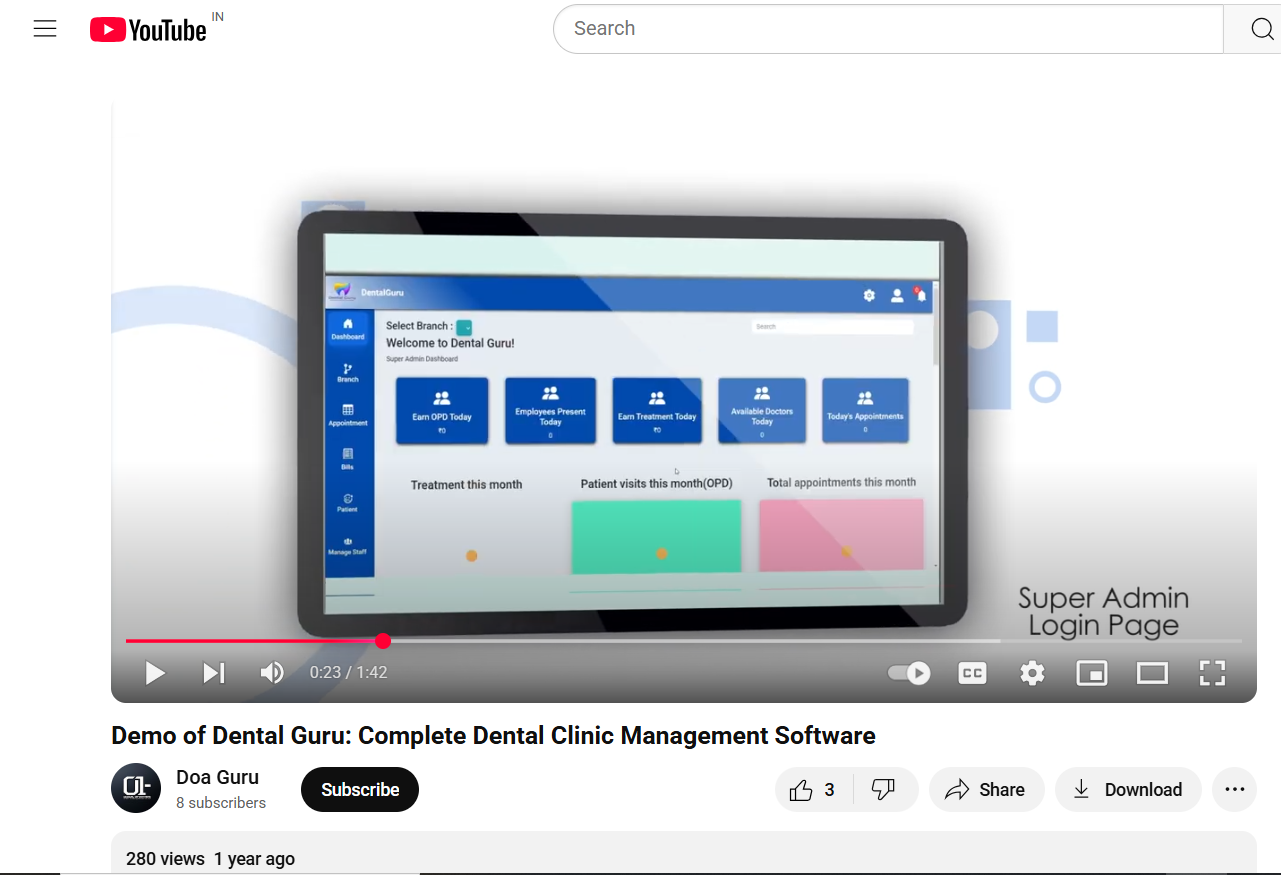Like the video

click(x=814, y=790)
